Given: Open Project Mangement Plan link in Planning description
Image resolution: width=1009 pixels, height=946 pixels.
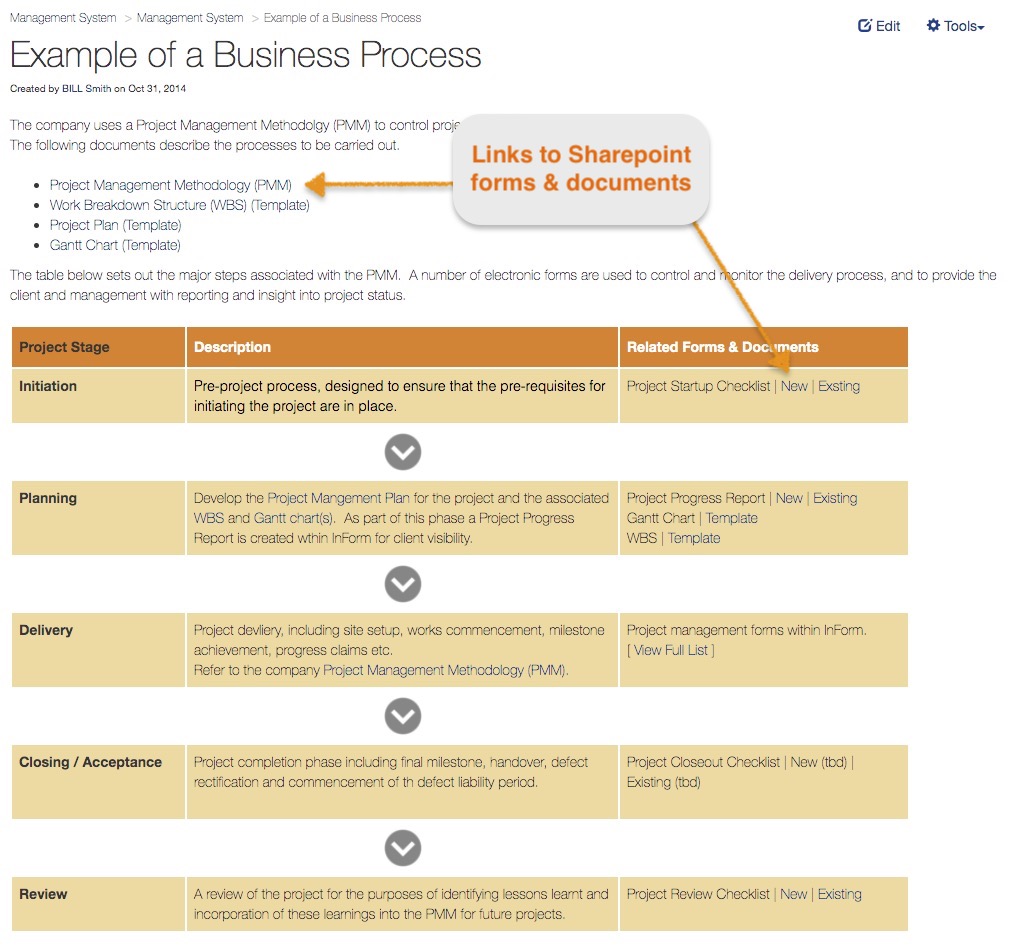Looking at the screenshot, I should coord(339,498).
